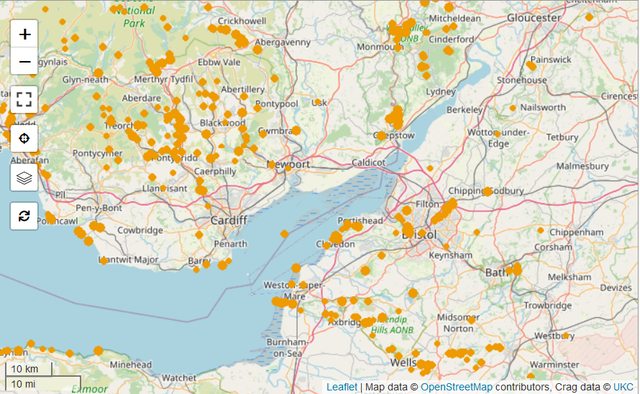The image size is (640, 394).
Task: Click the Watchet town label
Action: [x=179, y=378]
